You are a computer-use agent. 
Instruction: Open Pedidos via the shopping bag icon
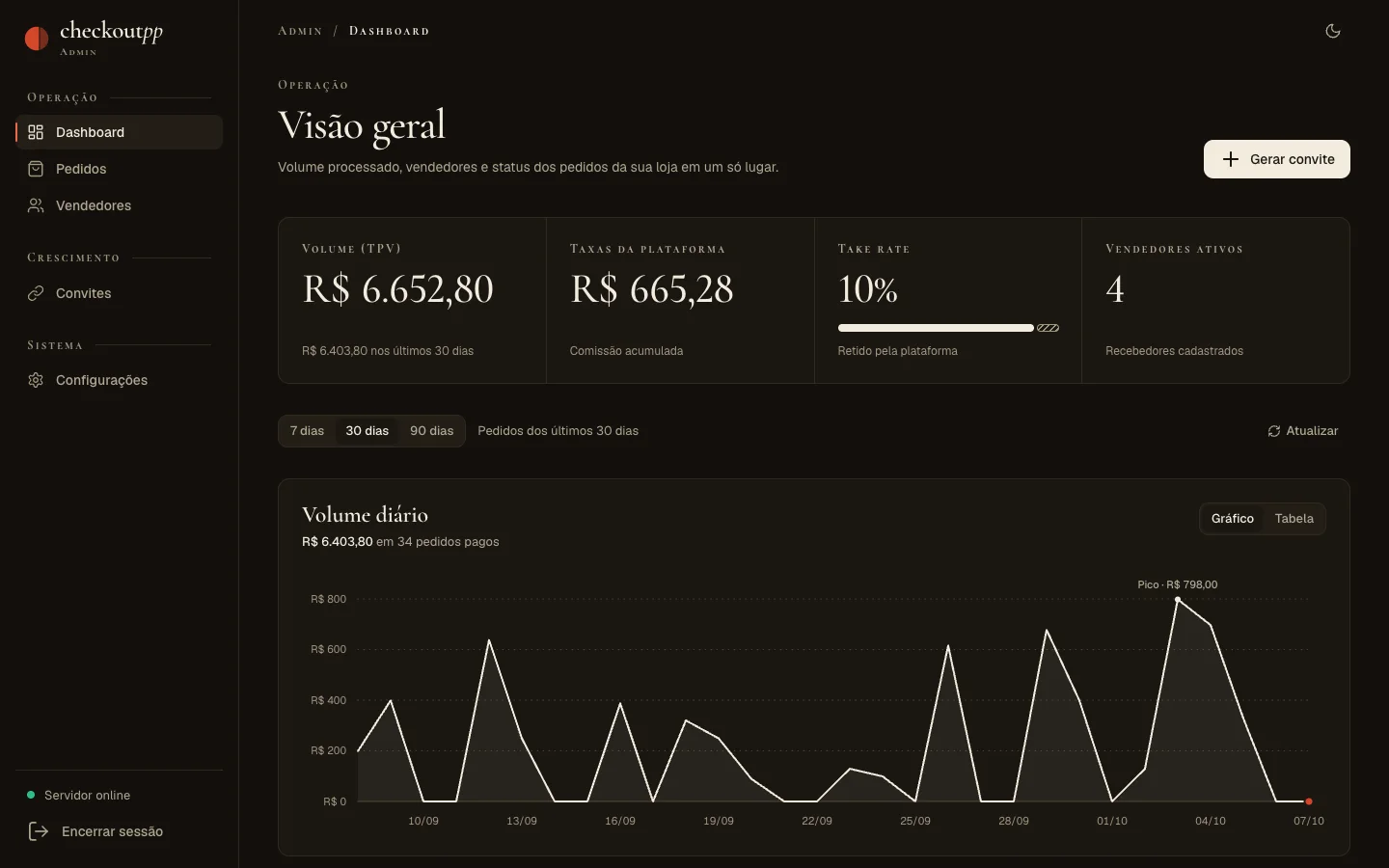point(36,169)
